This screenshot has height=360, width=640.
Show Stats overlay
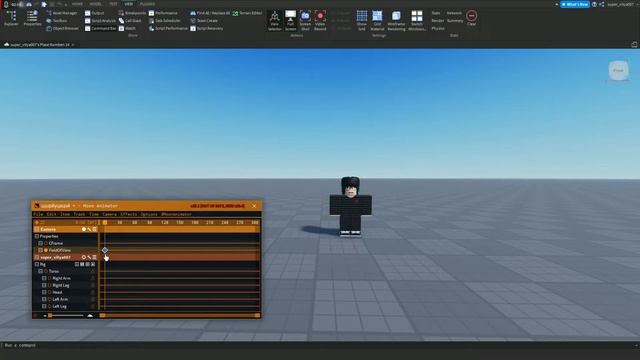[x=436, y=13]
